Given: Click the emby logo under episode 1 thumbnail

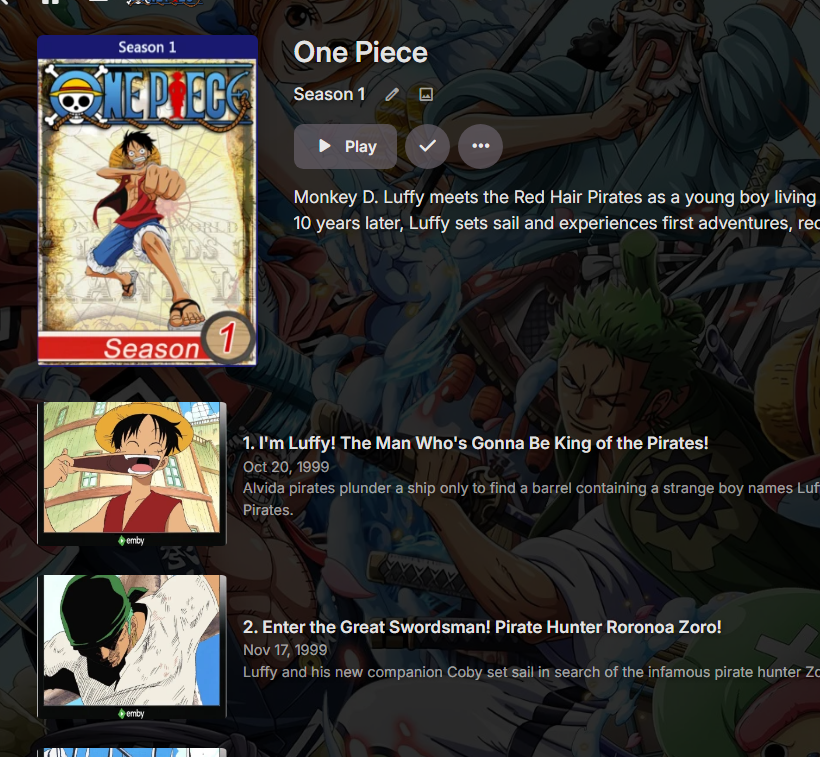Looking at the screenshot, I should [131, 541].
